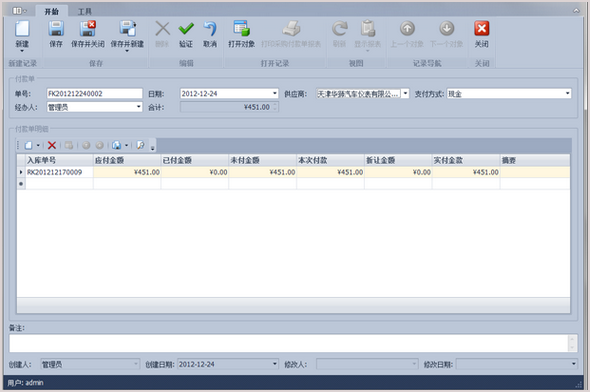
Task: Click the red X delete icon in detail toolbar
Action: [52, 145]
